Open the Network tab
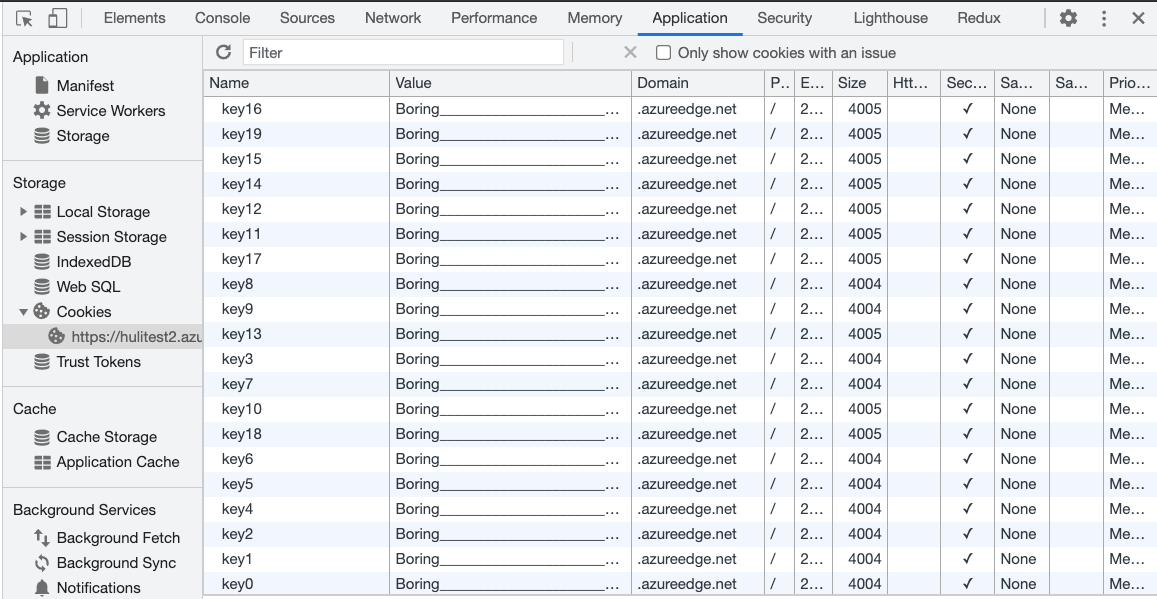The height and width of the screenshot is (599, 1157). tap(393, 18)
